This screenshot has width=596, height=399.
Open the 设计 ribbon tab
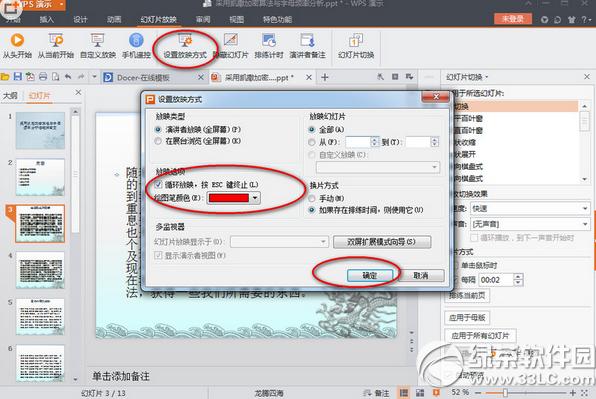tap(80, 19)
